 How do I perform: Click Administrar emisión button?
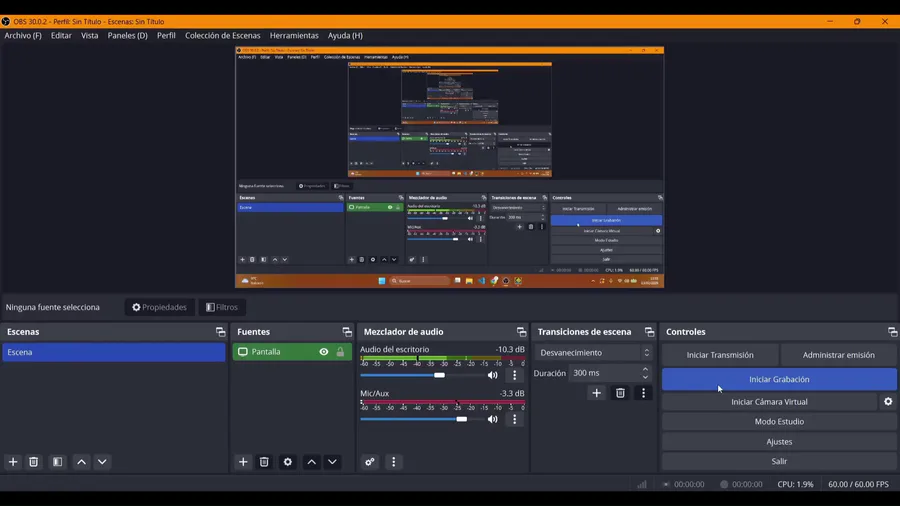(x=839, y=355)
